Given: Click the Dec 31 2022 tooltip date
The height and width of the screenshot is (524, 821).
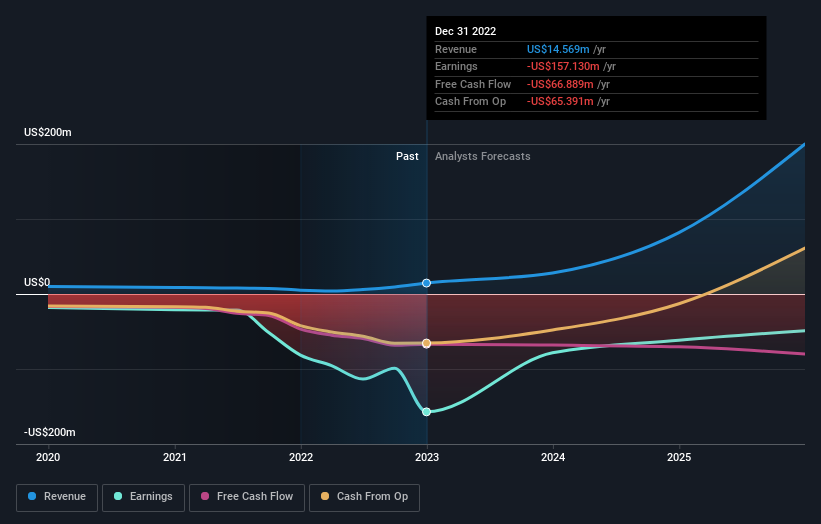Looking at the screenshot, I should (x=465, y=31).
